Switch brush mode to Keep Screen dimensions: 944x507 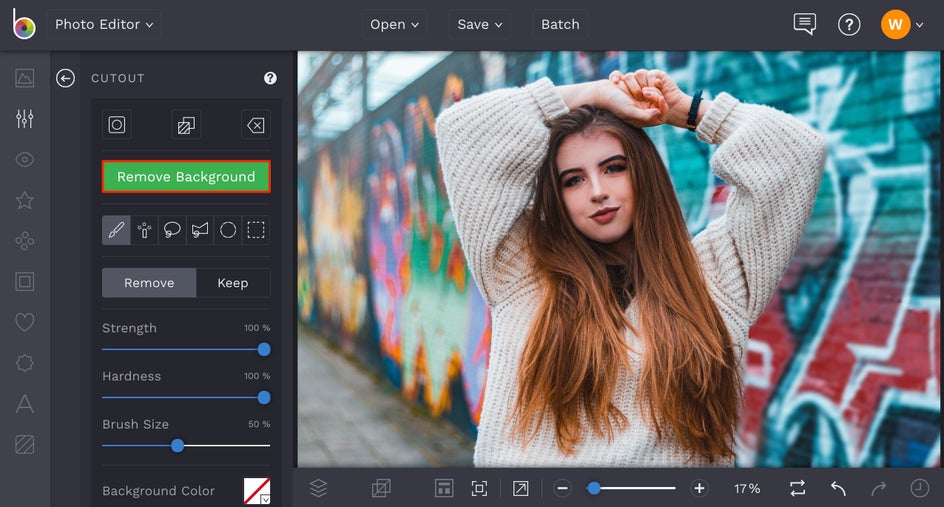[233, 283]
